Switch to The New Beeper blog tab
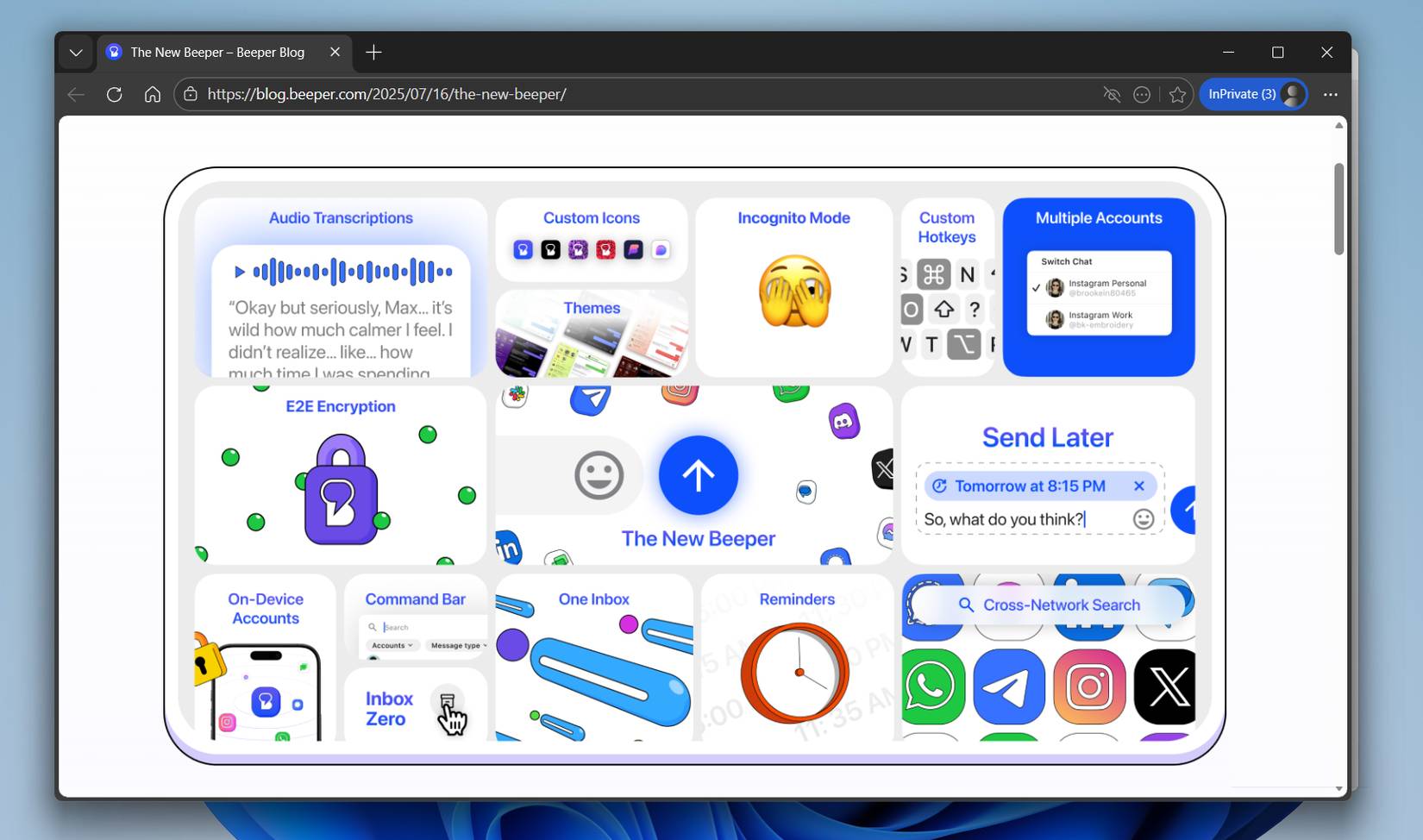 (216, 52)
